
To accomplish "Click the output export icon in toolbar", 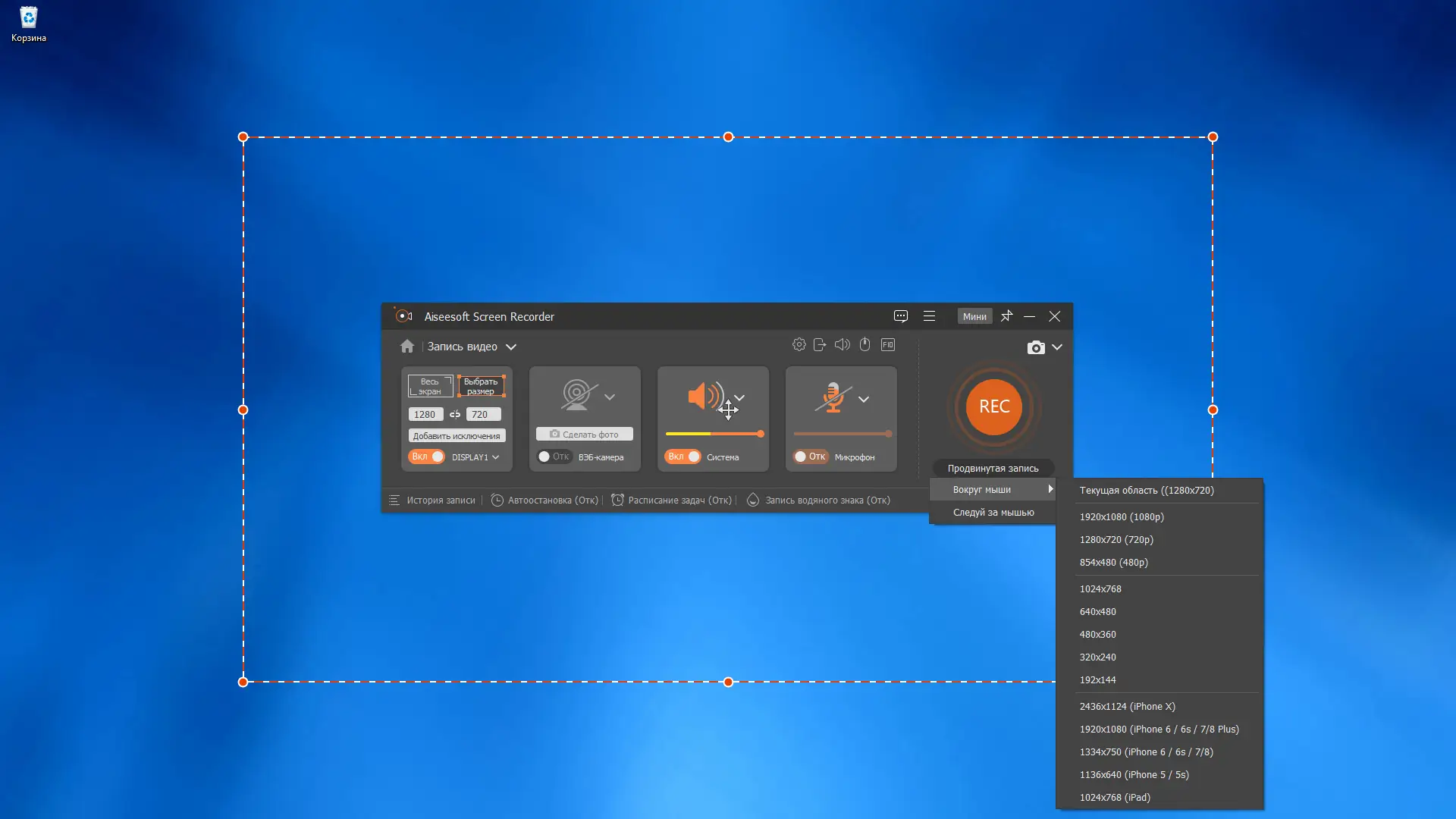I will 820,345.
